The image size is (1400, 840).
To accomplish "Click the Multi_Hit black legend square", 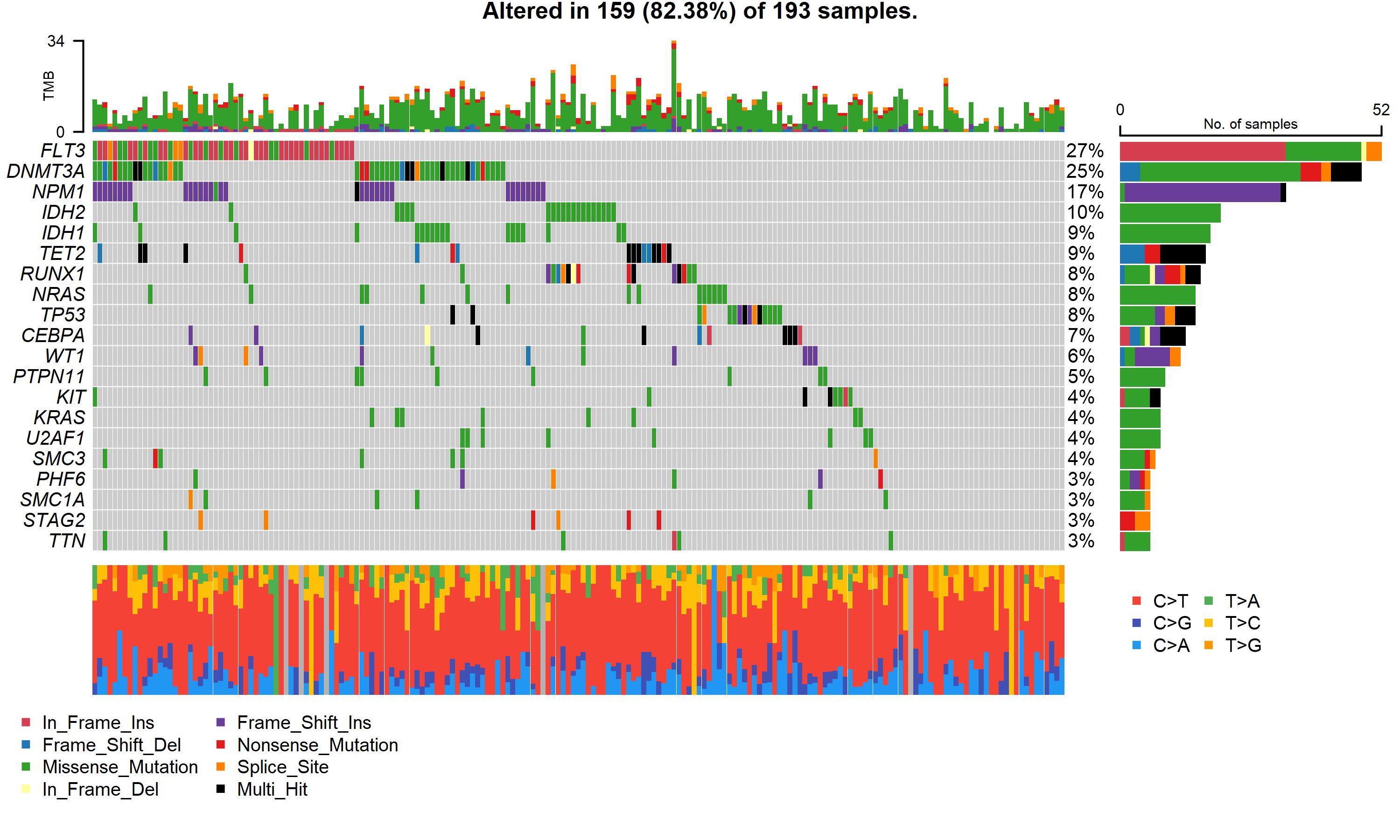I will pyautogui.click(x=221, y=789).
